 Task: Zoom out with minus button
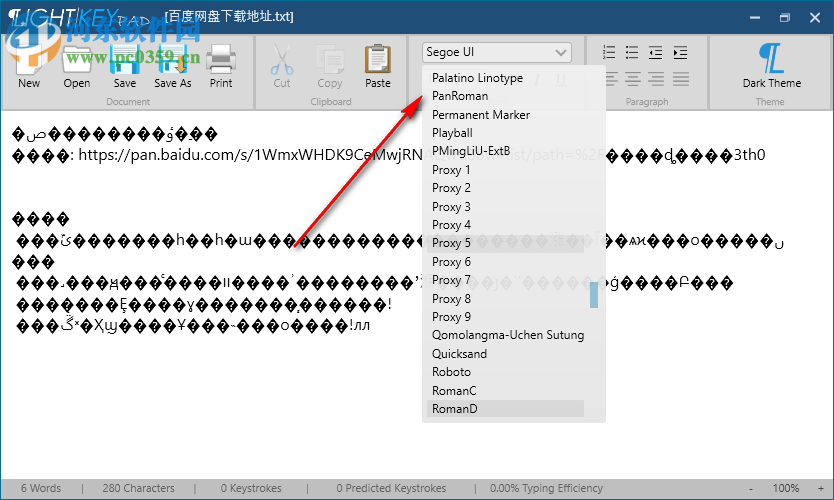(x=751, y=488)
